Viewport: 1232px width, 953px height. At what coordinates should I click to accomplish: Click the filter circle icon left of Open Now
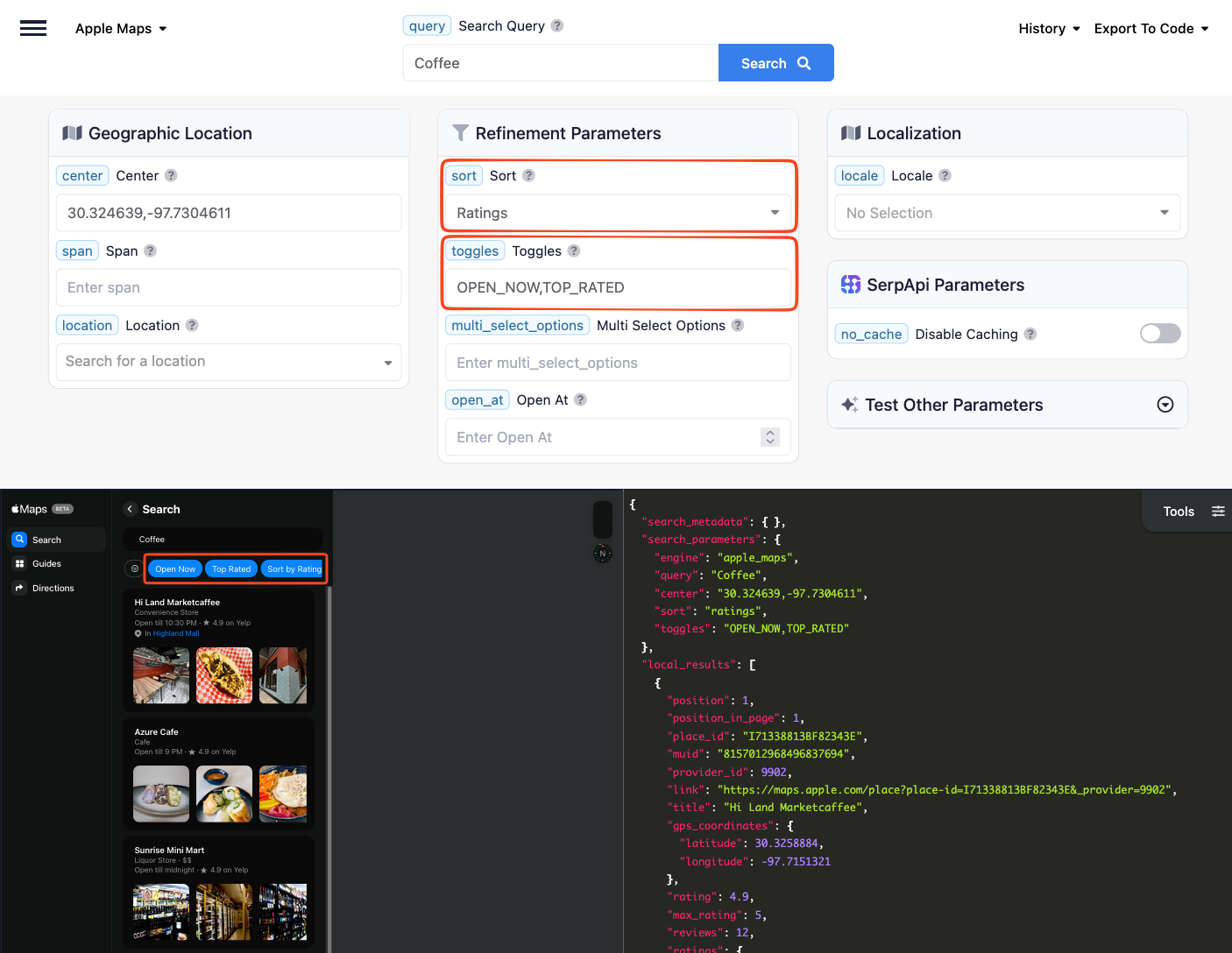(x=134, y=568)
